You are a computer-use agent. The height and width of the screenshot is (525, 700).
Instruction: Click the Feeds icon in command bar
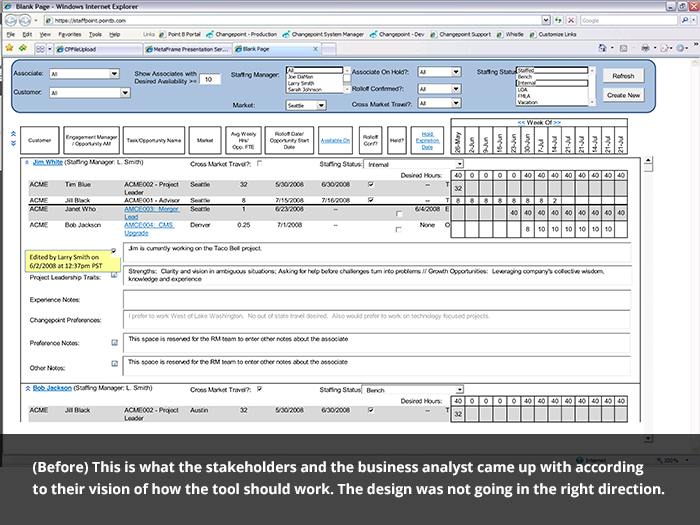624,48
